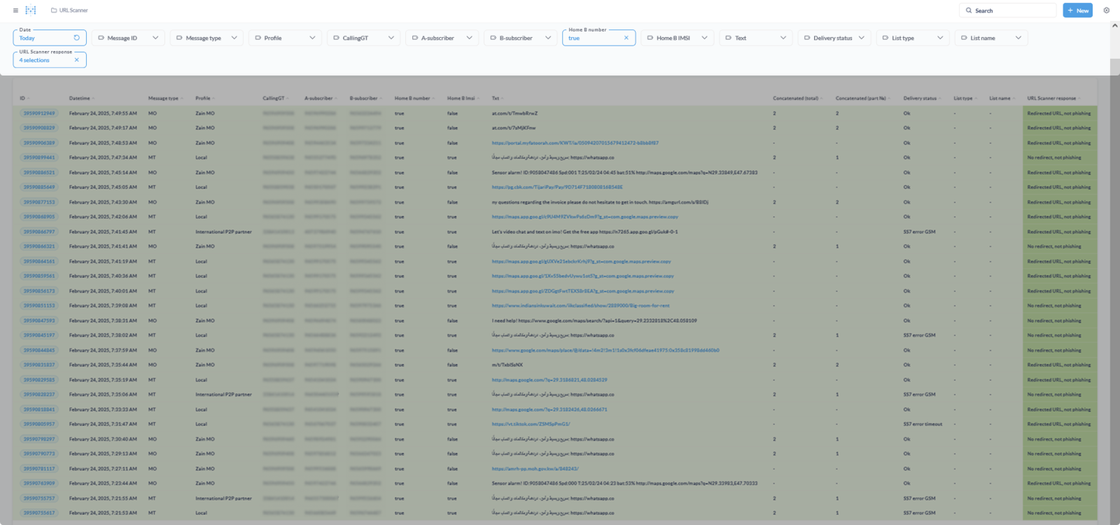Screen dimensions: 1120x525
Task: Sort table by Datetime column header
Action: click(x=80, y=98)
